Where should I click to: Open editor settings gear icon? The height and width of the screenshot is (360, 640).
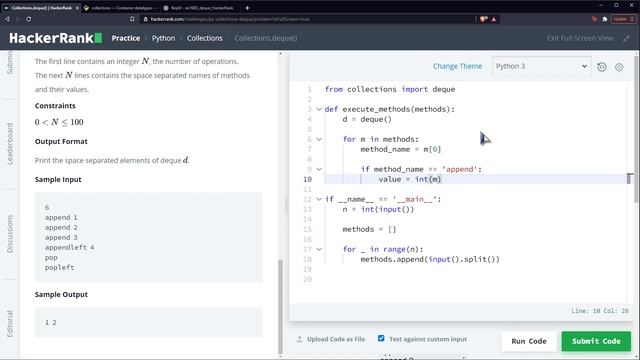click(619, 67)
